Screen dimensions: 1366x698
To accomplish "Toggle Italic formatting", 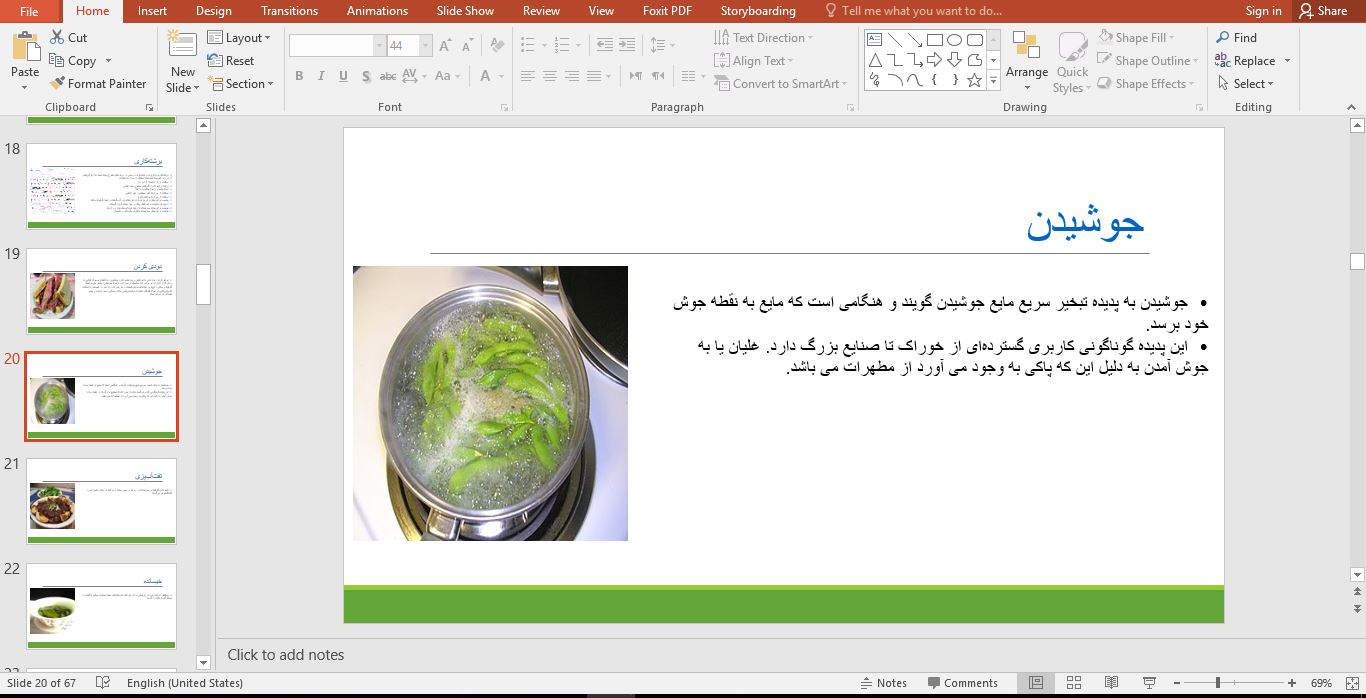I will point(321,76).
